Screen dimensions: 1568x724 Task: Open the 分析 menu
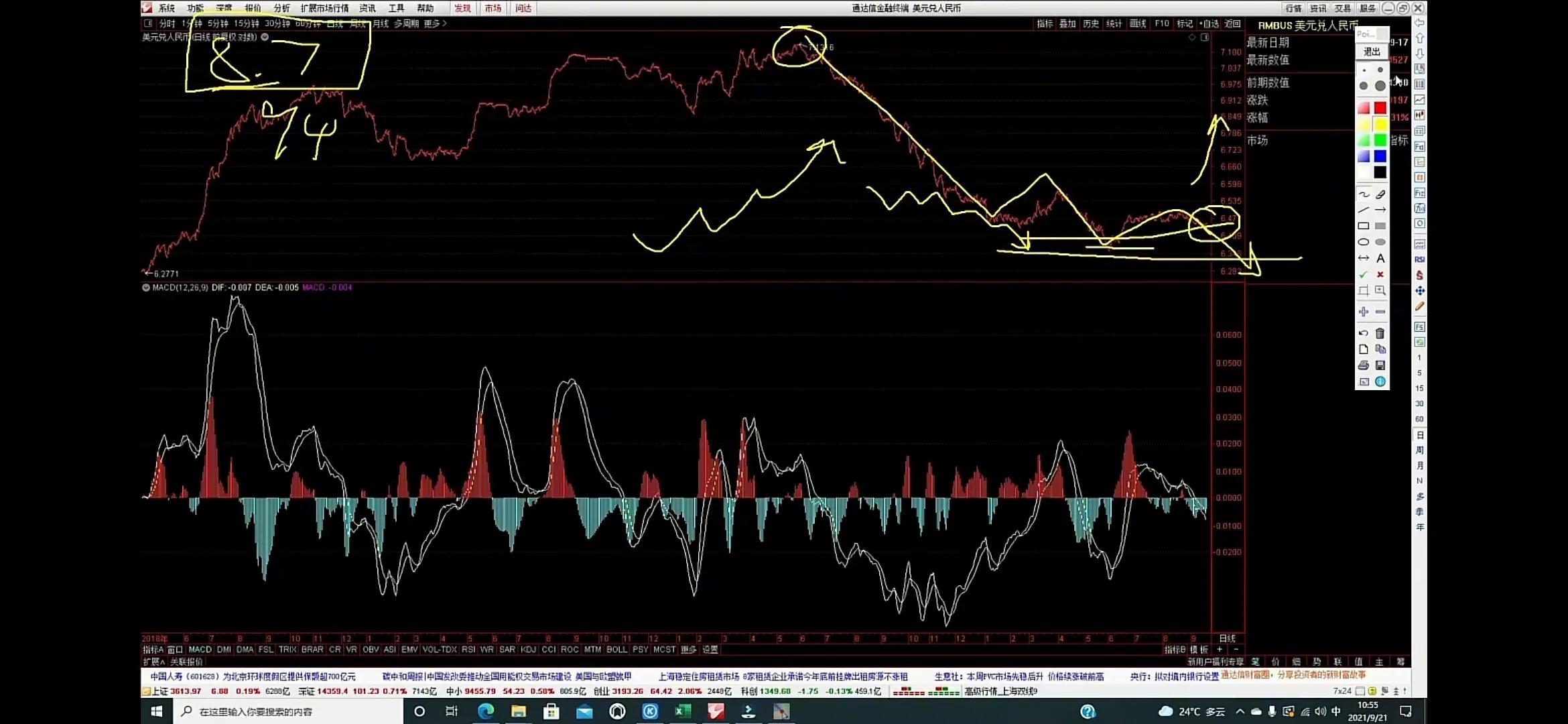coord(281,8)
